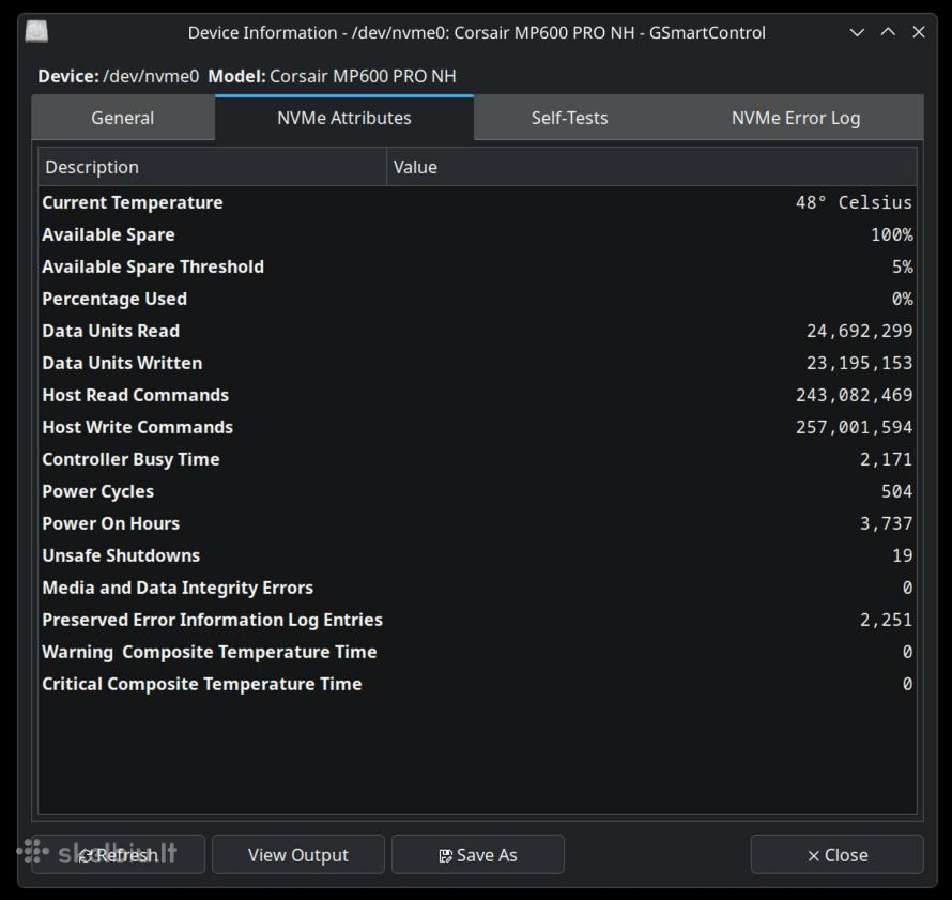952x900 pixels.
Task: Select Critical Composite Temperature Time row
Action: point(477,684)
